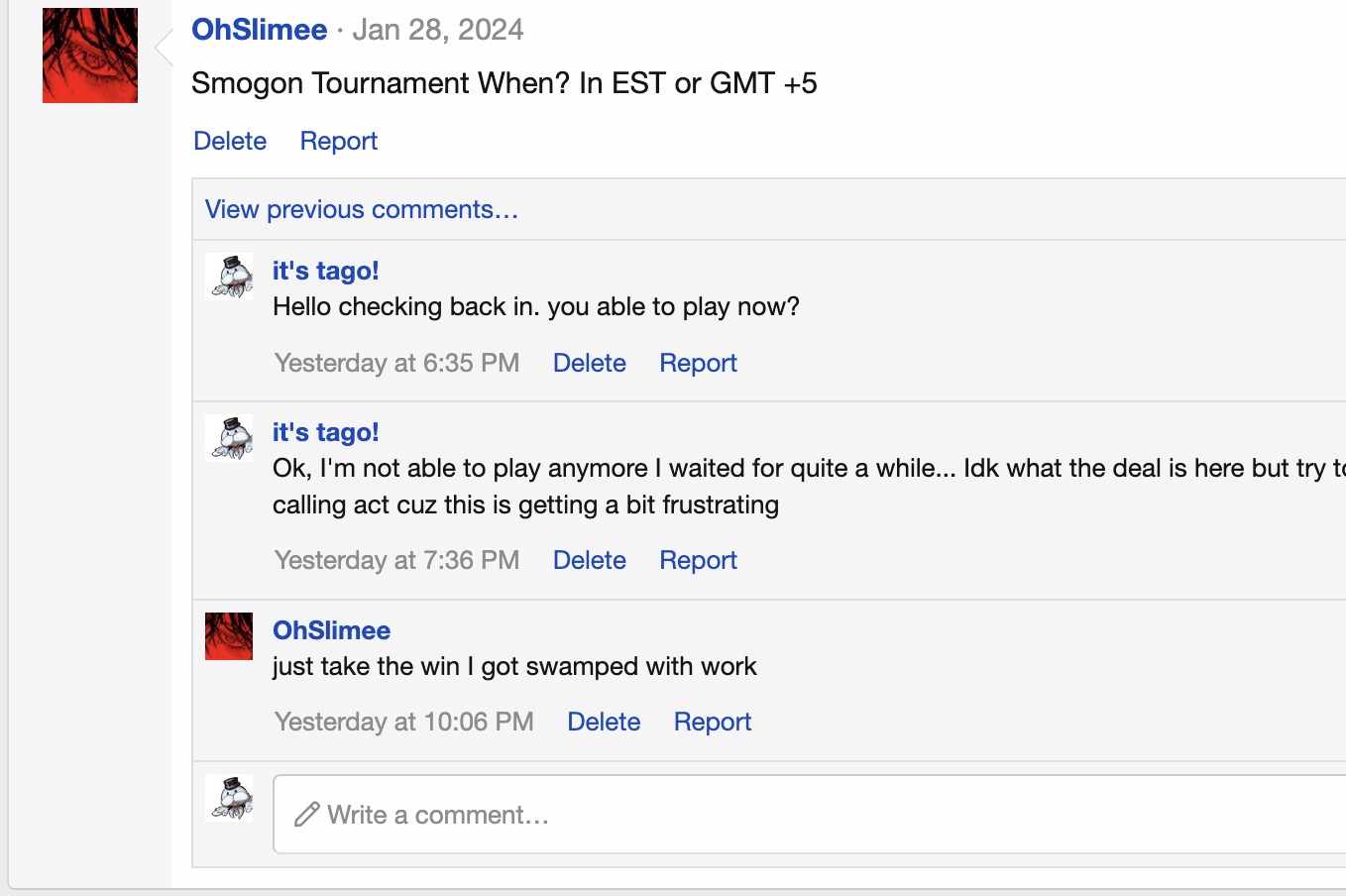Screen dimensions: 1346x896
Task: Open OhSlimee profile from post header
Action: 259,30
